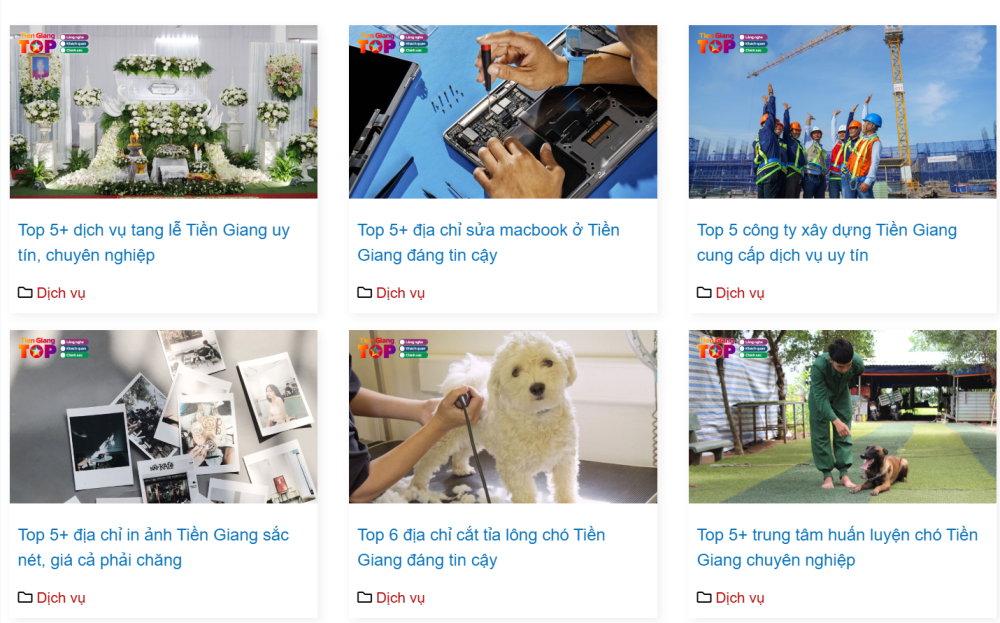Select 'Dịch vụ' category under construction company post
The height and width of the screenshot is (623, 1000).
coord(739,293)
